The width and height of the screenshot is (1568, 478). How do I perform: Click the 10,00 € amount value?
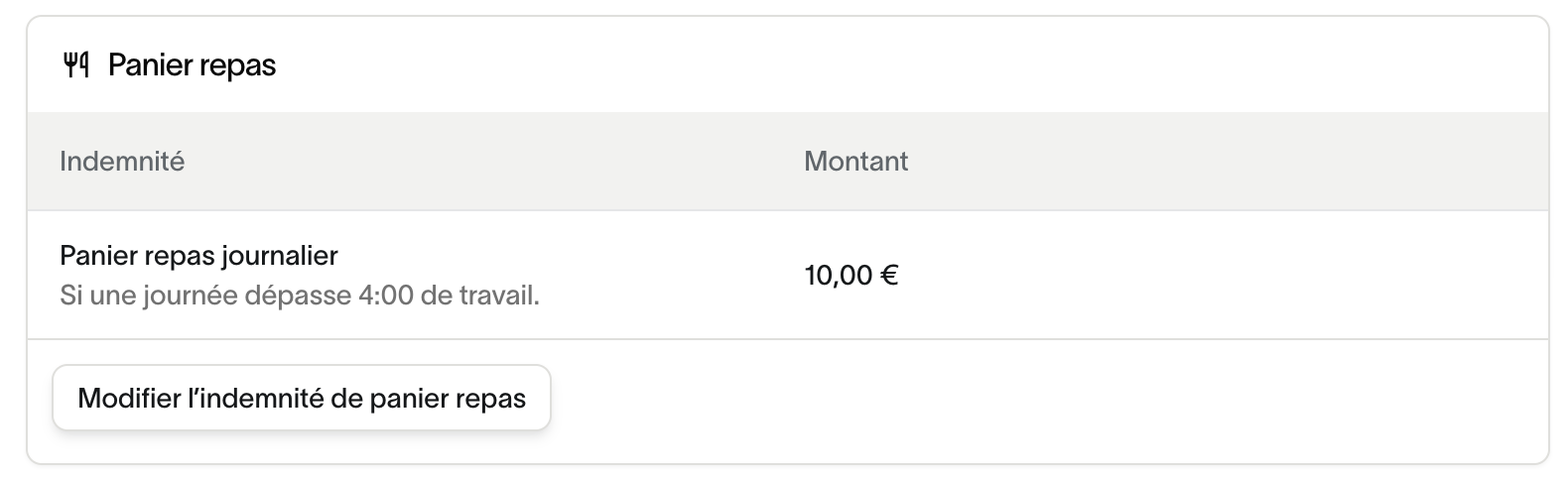coord(850,275)
